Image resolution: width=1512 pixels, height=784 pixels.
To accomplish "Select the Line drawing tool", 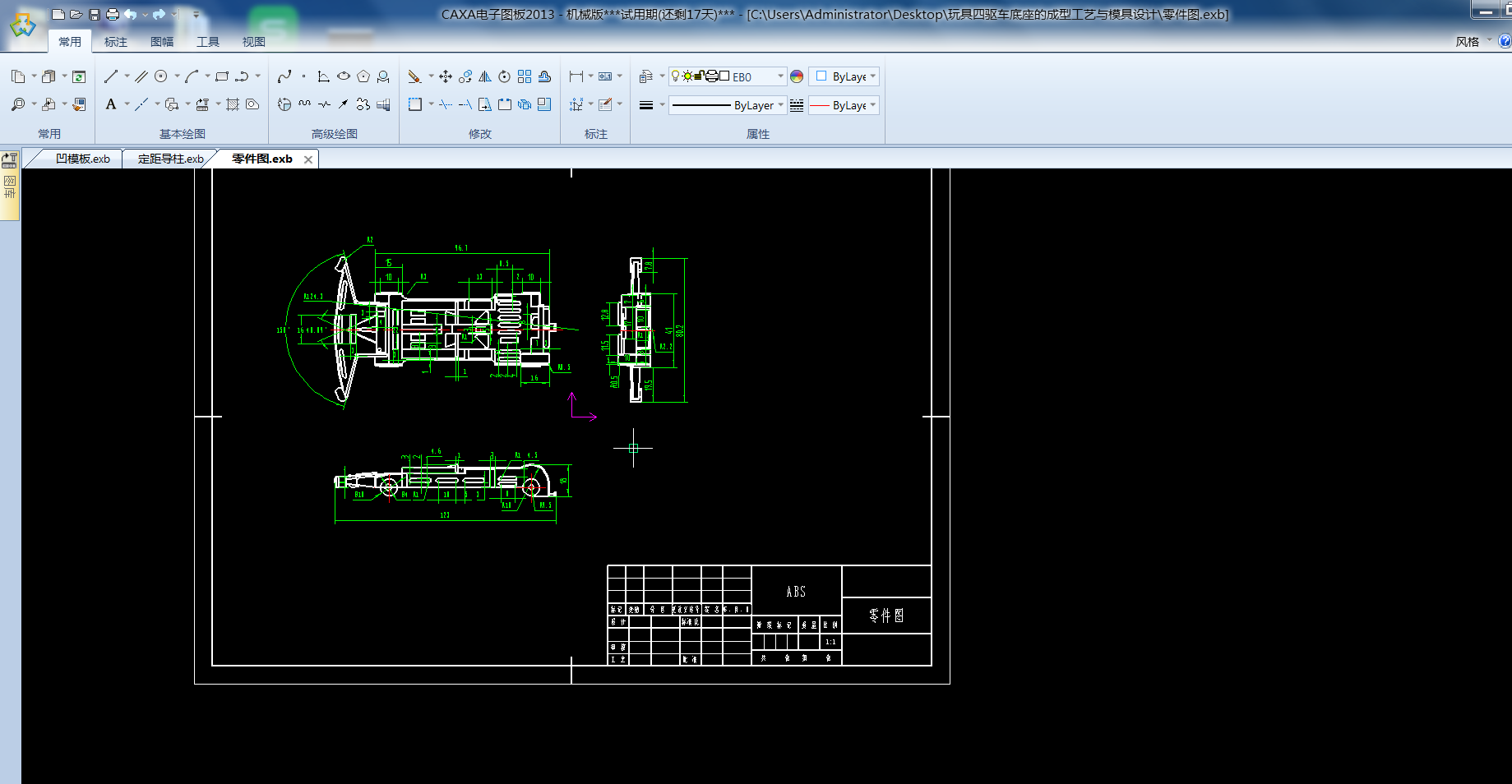I will point(111,76).
